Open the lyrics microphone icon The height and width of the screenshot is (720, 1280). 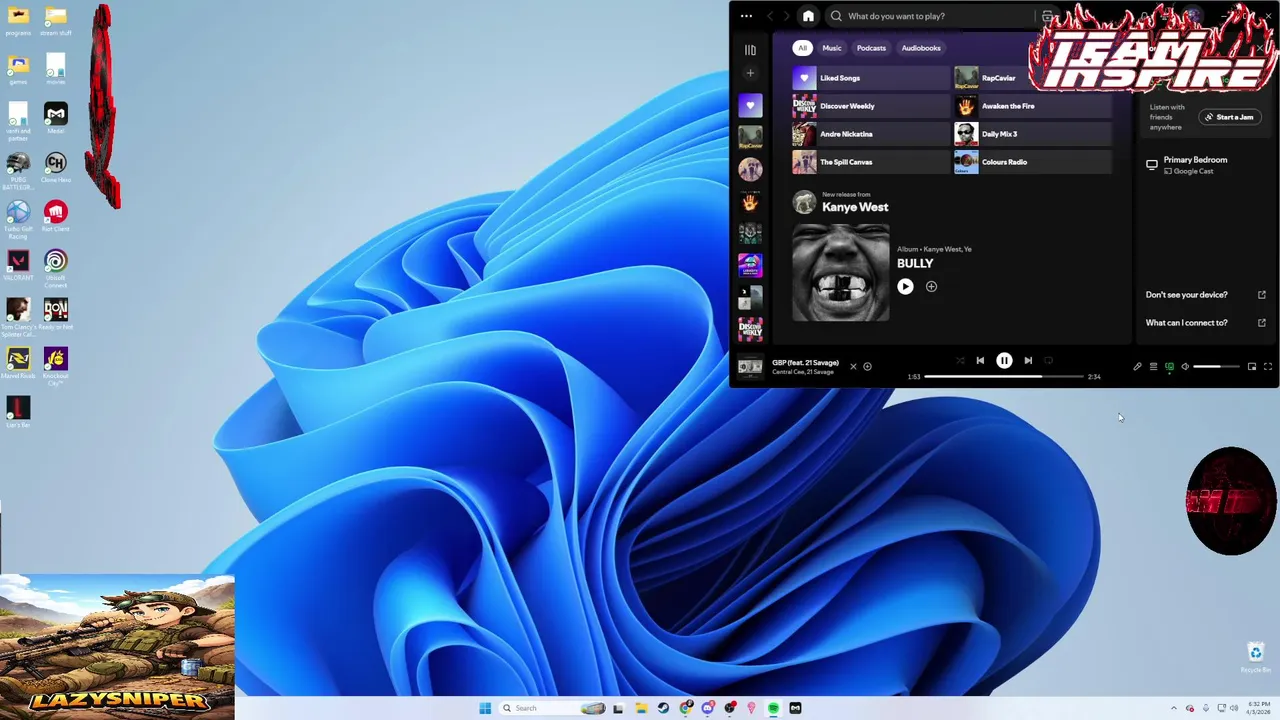1137,367
